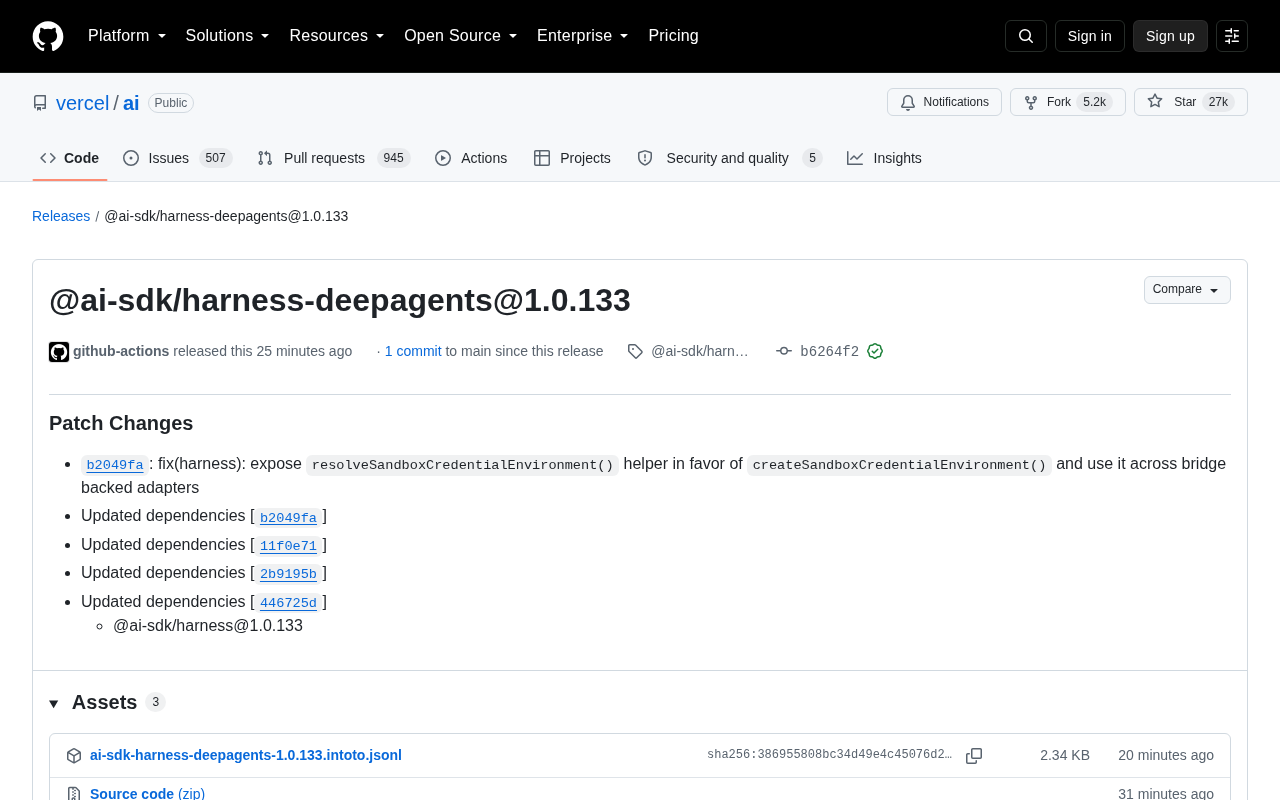The height and width of the screenshot is (800, 1280).
Task: Click the Sign up button
Action: [1170, 36]
